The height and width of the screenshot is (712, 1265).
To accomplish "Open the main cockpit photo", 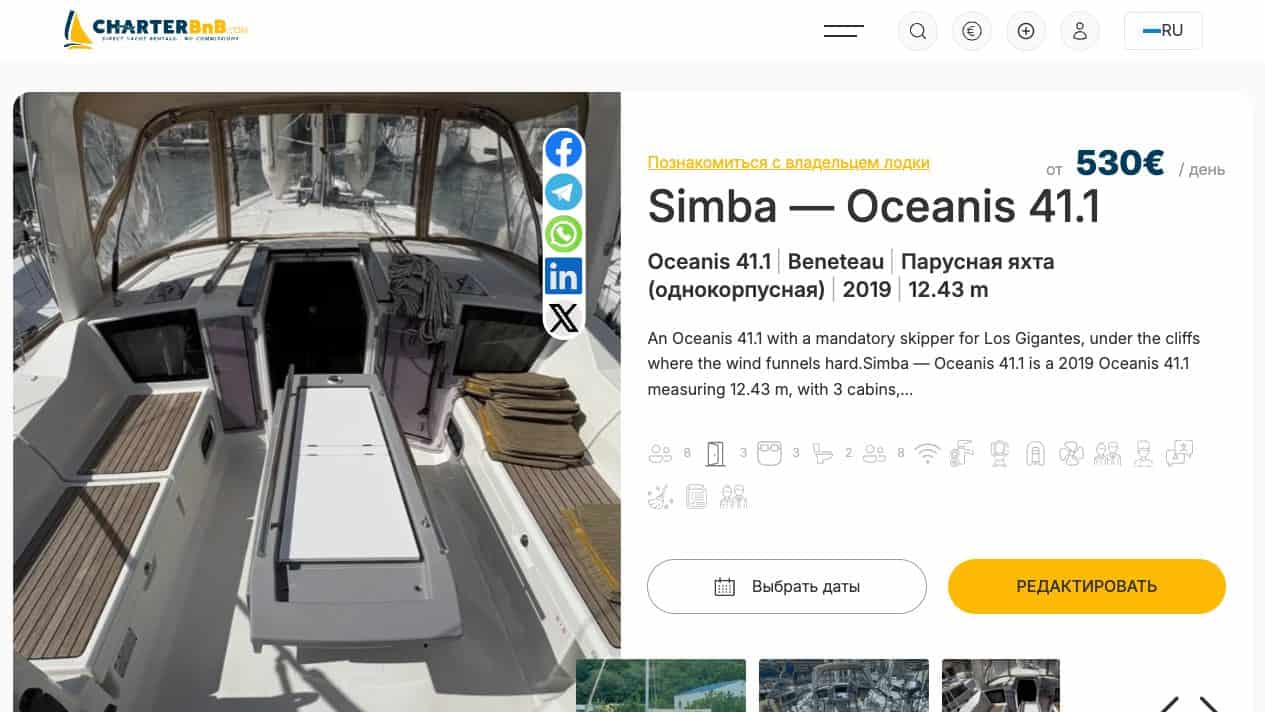I will click(x=317, y=402).
